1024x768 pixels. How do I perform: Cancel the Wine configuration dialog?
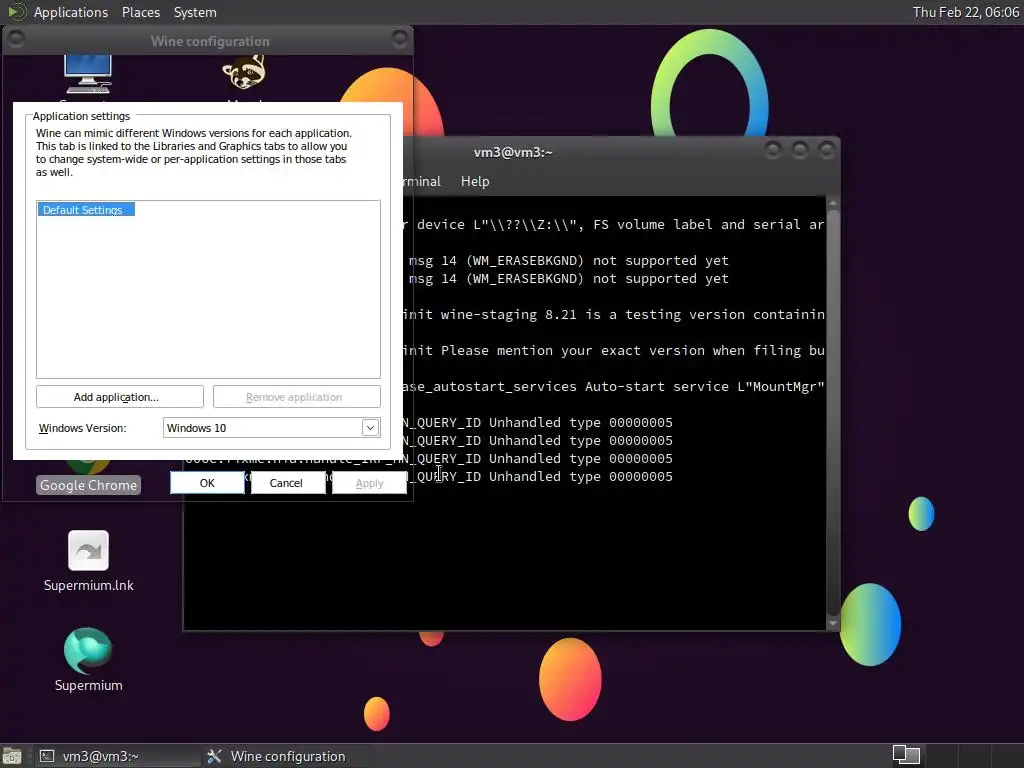pyautogui.click(x=286, y=483)
